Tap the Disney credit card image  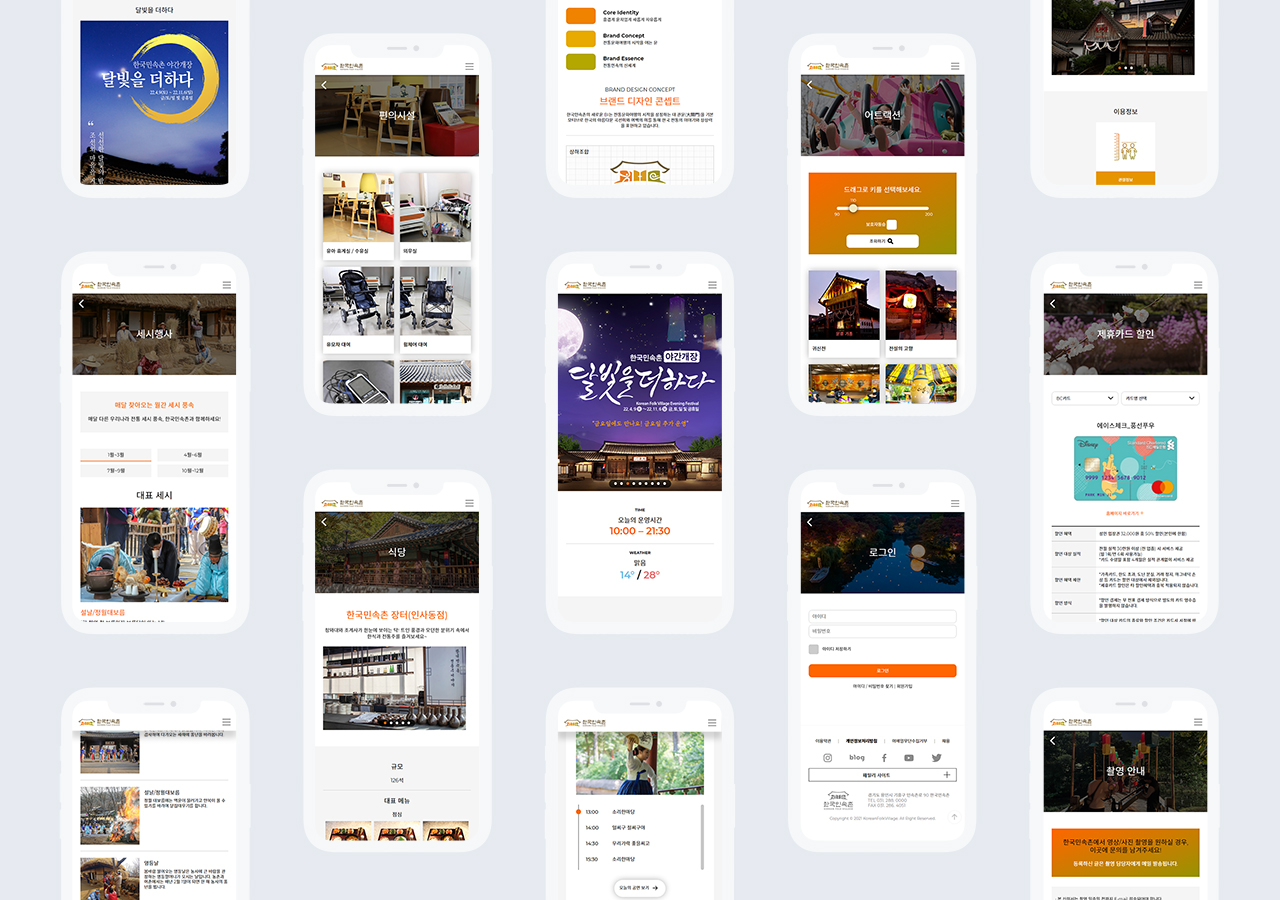[1126, 468]
